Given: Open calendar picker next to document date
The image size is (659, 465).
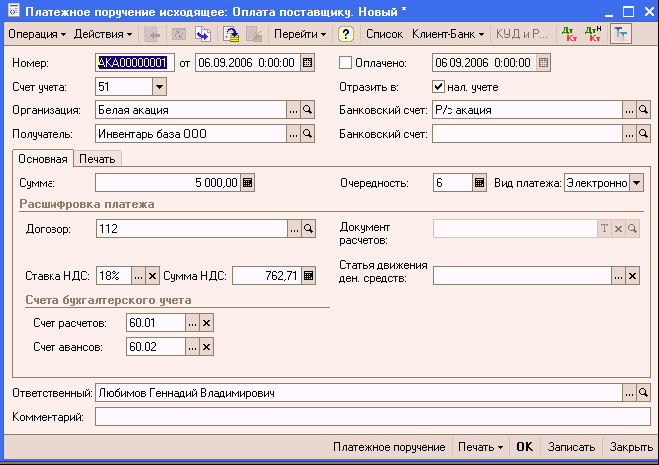Looking at the screenshot, I should [292, 63].
